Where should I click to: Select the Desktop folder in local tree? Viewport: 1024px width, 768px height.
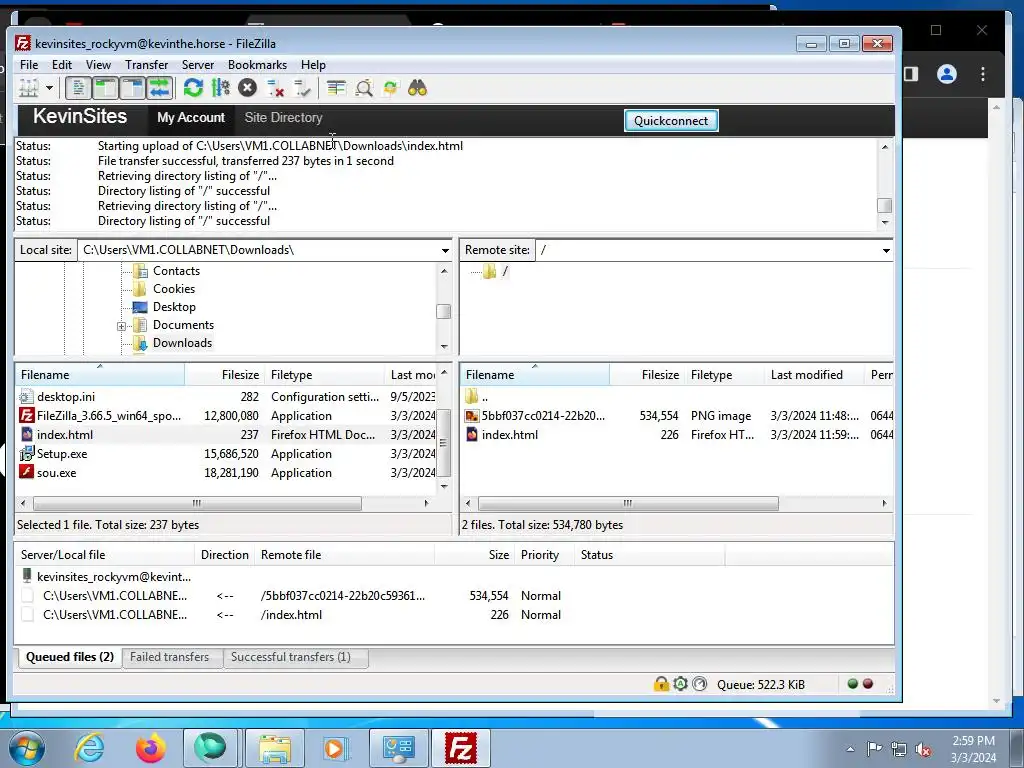point(174,307)
